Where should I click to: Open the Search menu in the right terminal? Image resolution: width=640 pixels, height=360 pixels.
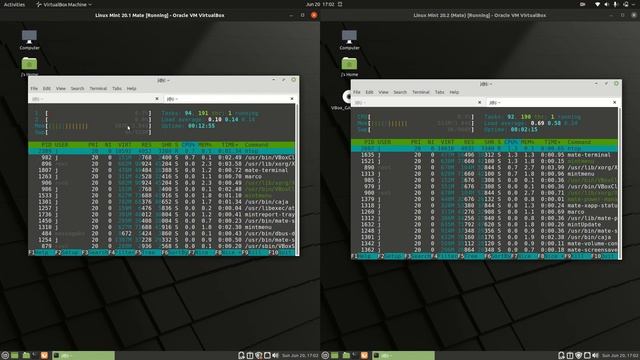pyautogui.click(x=400, y=92)
